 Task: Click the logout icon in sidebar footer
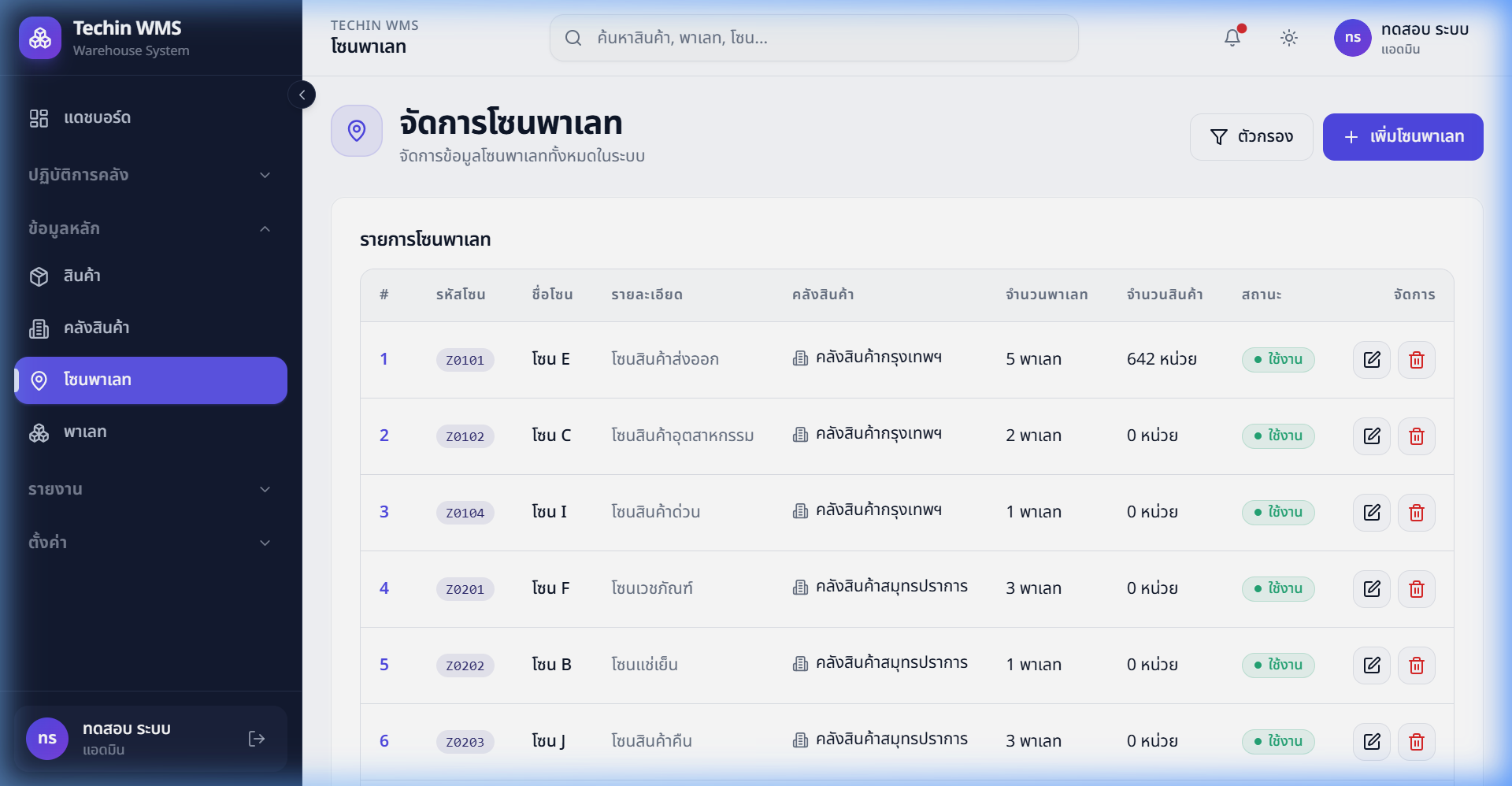tap(257, 739)
